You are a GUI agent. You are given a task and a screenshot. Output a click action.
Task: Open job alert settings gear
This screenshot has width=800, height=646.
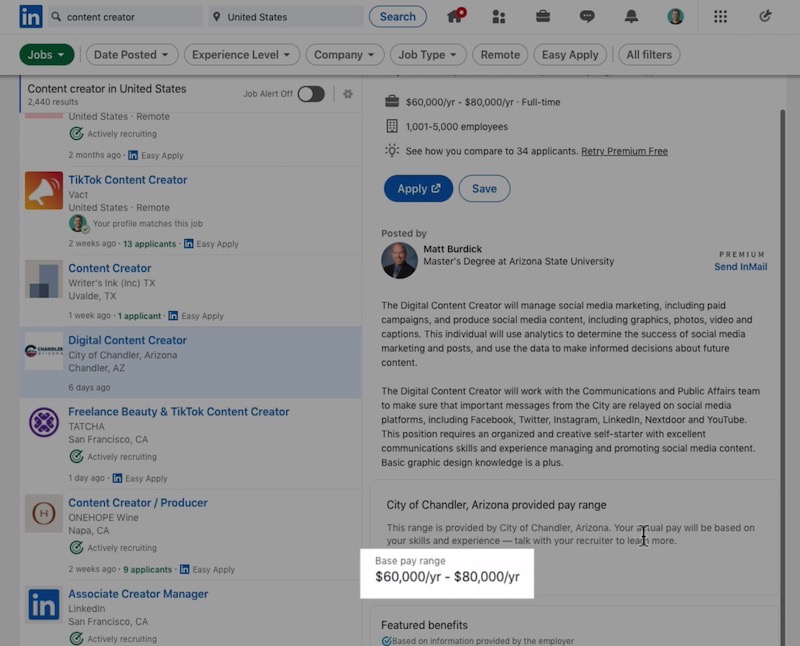[347, 94]
